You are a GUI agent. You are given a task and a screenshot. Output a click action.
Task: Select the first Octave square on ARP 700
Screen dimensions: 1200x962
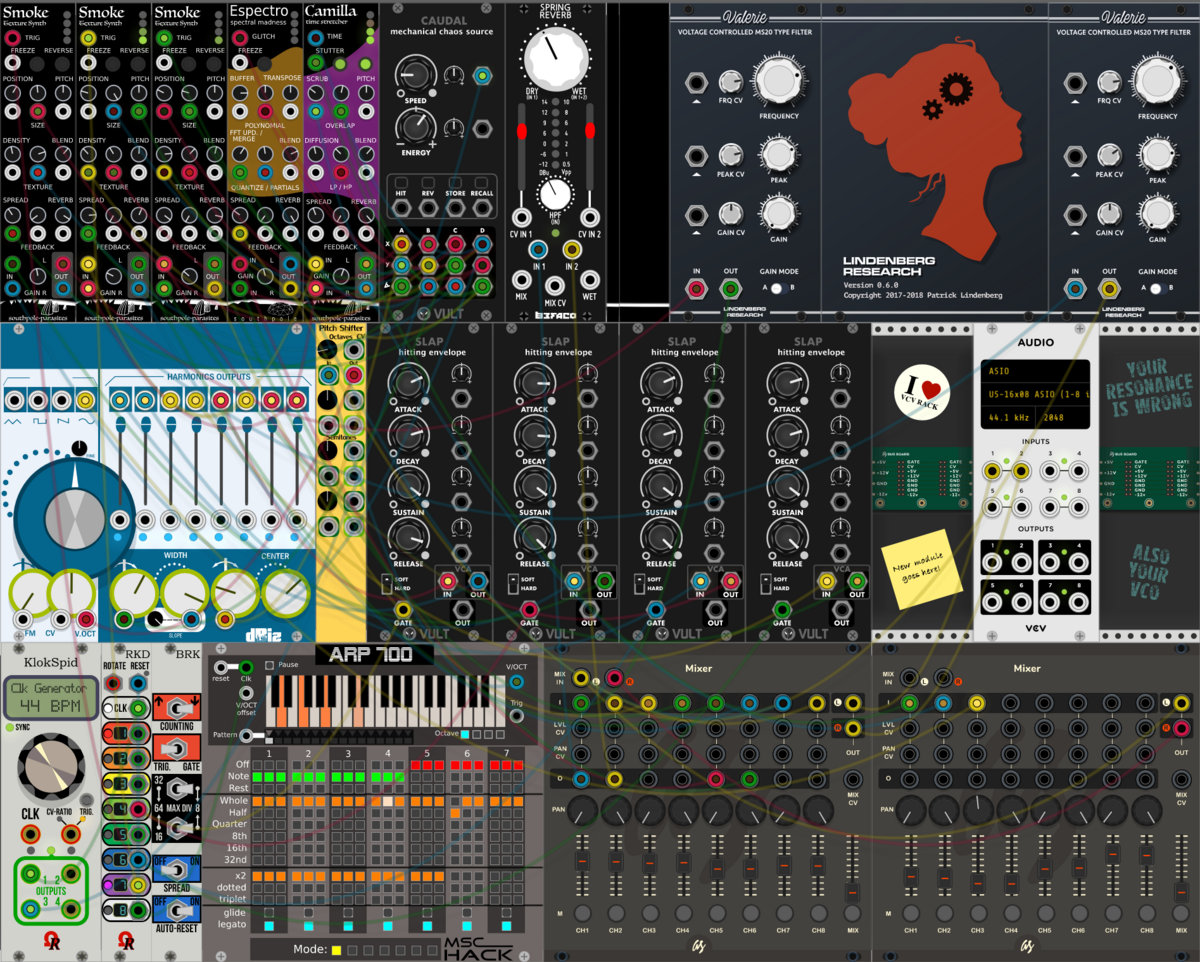coord(467,734)
